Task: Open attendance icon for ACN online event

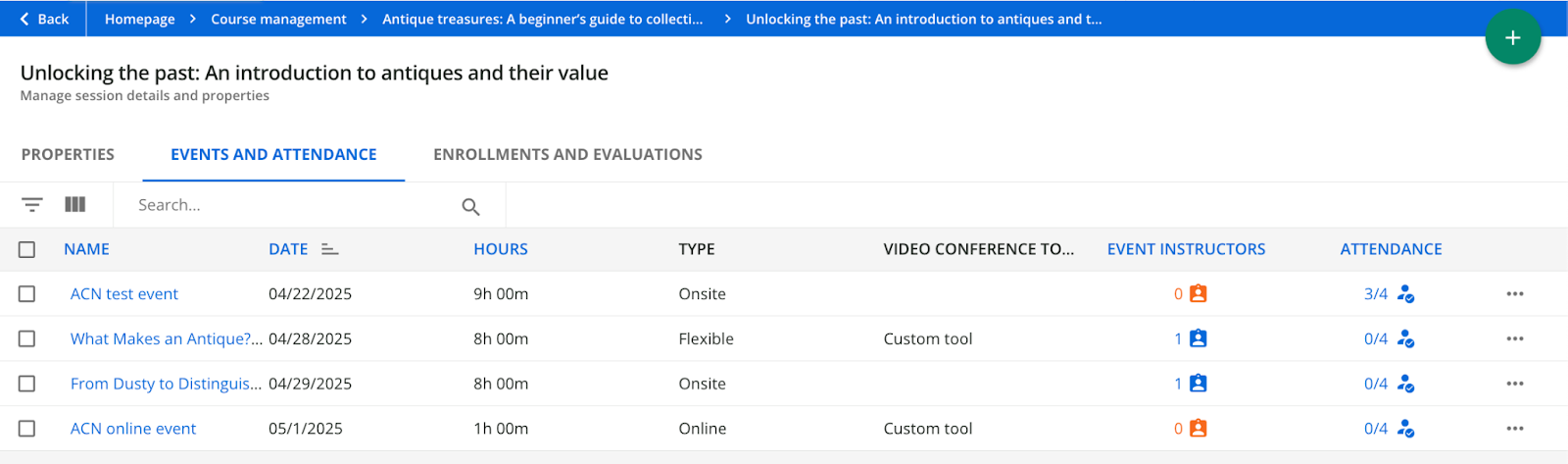Action: [1405, 429]
